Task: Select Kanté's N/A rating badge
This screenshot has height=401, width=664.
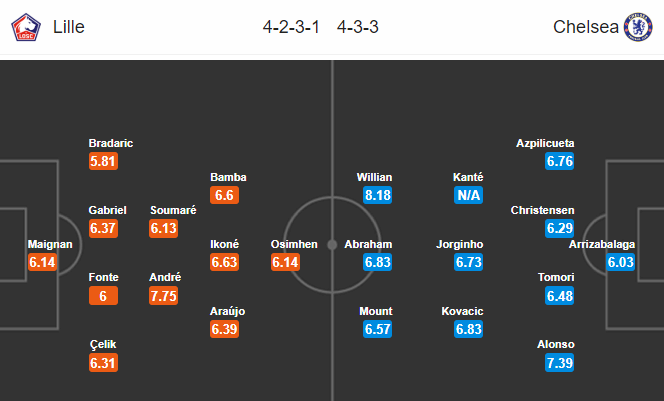Action: point(468,195)
